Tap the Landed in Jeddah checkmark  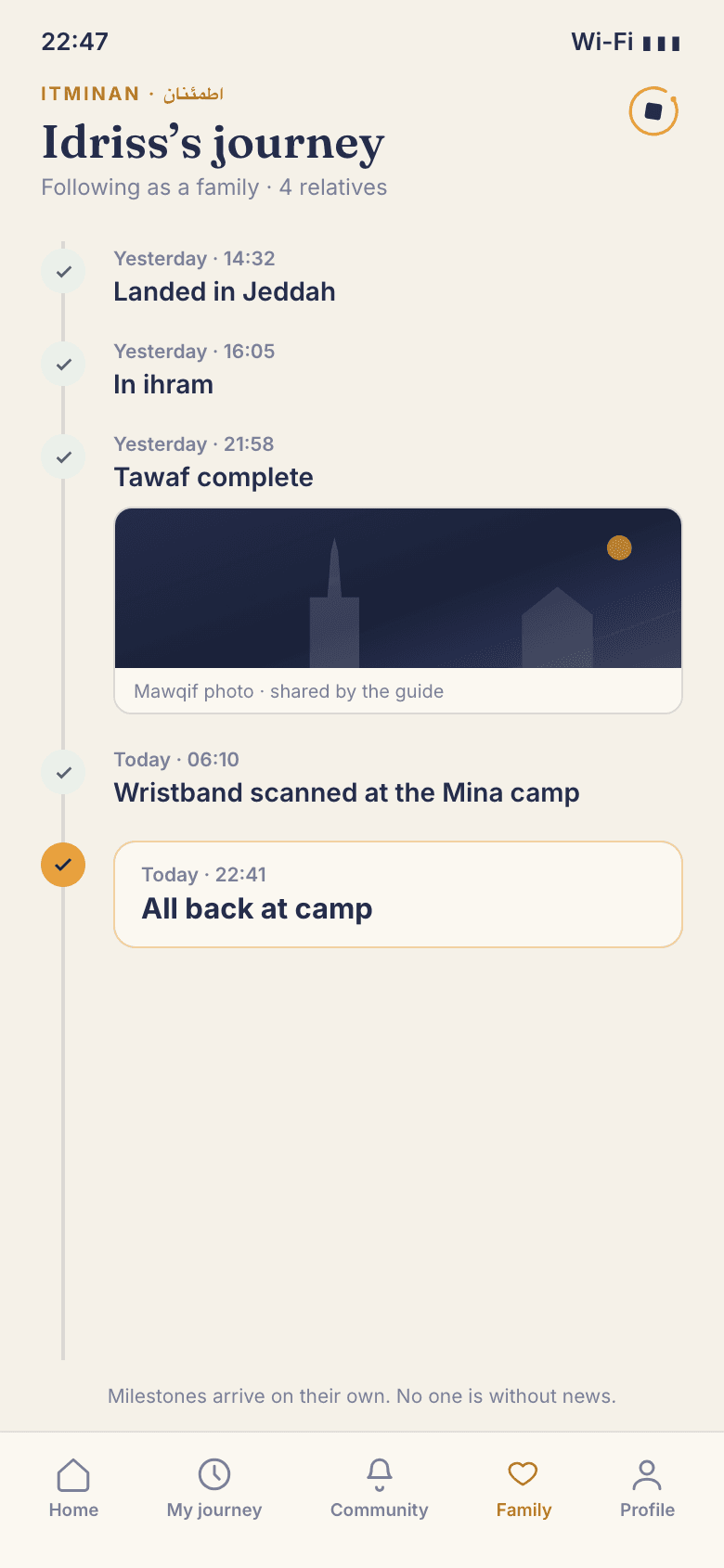(x=63, y=272)
